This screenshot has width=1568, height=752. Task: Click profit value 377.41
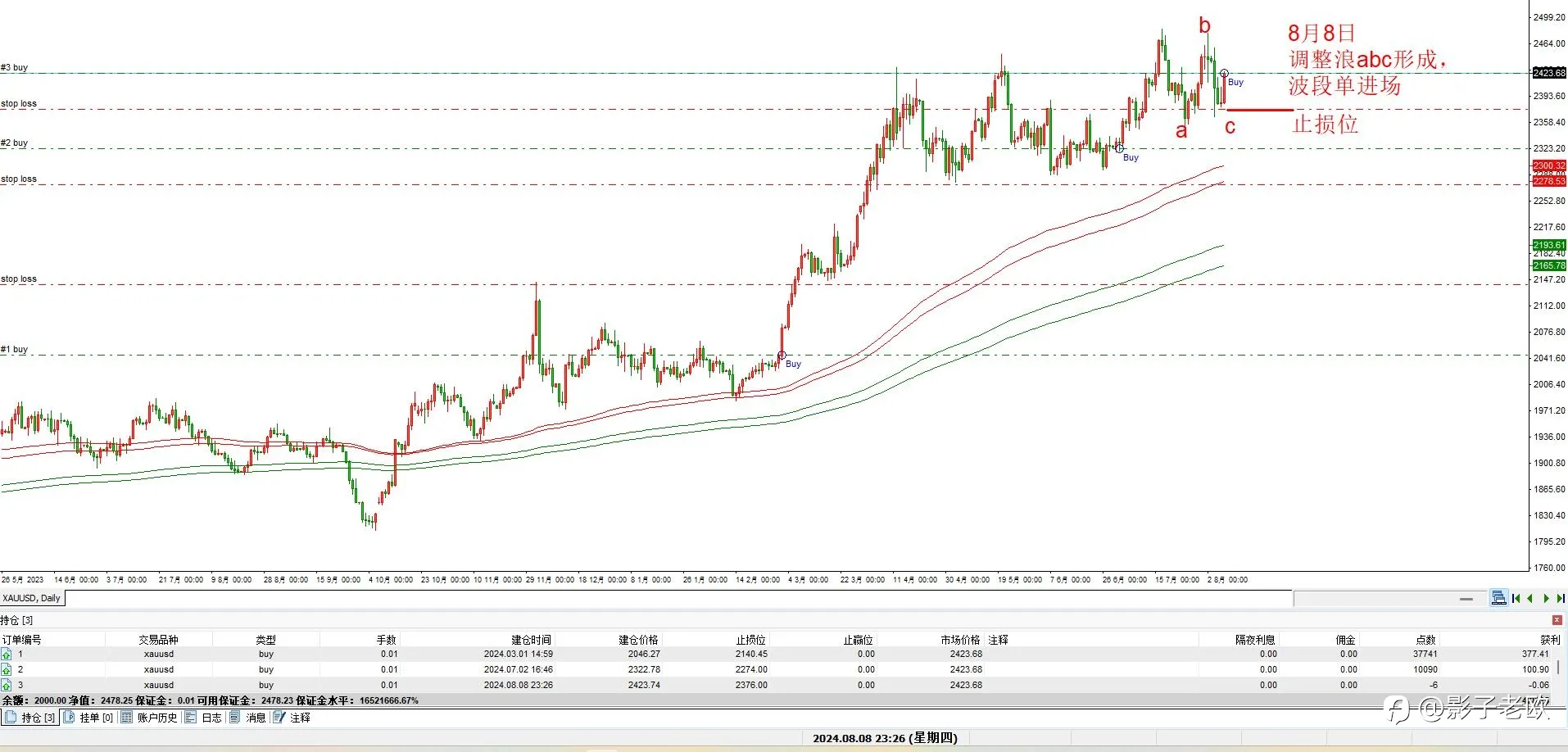coord(1535,654)
